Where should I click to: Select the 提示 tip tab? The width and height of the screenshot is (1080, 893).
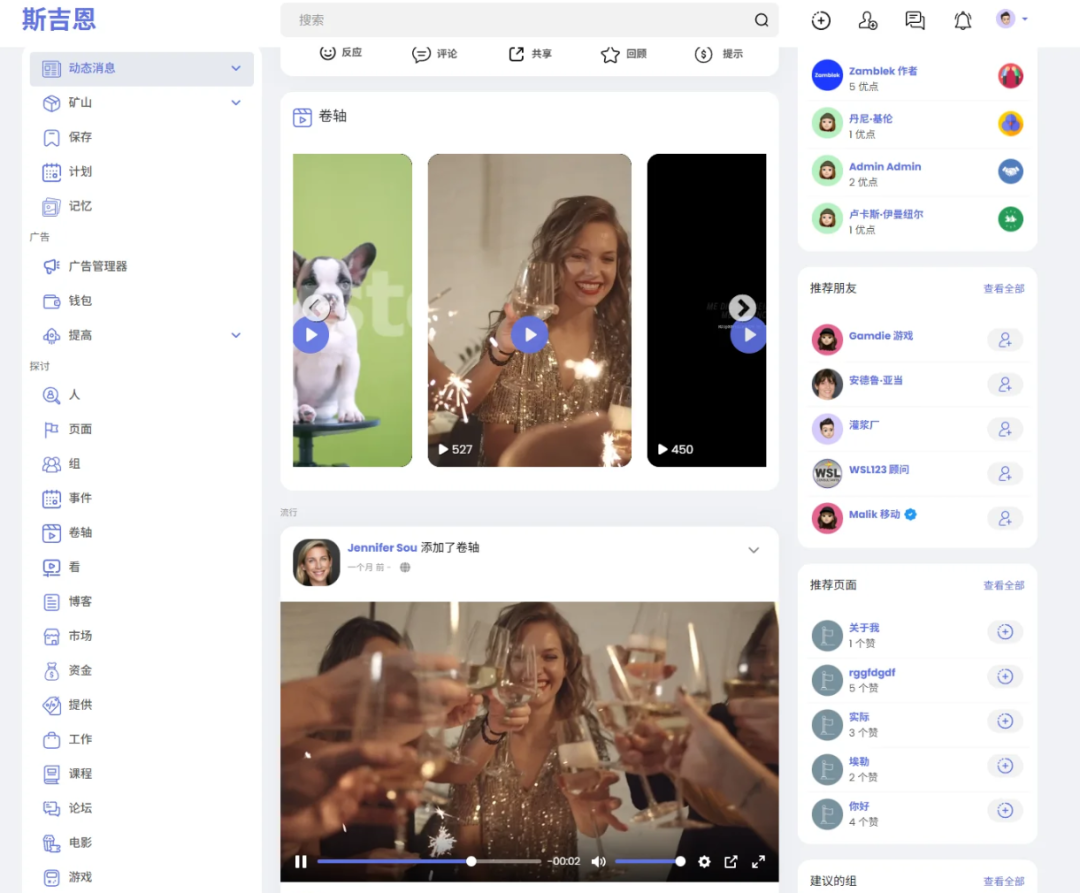(718, 54)
